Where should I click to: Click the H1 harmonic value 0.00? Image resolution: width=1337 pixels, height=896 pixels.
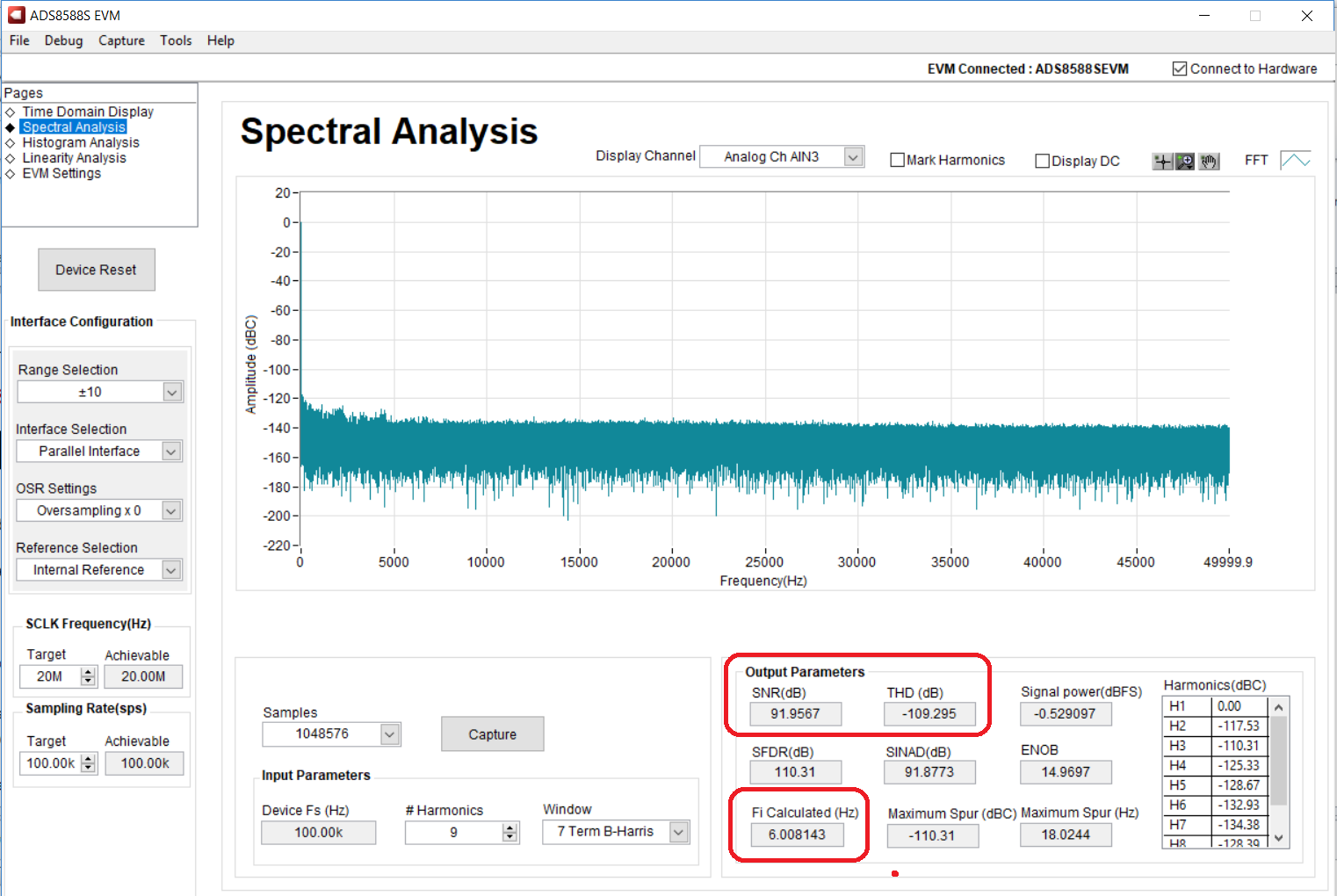pos(1239,706)
